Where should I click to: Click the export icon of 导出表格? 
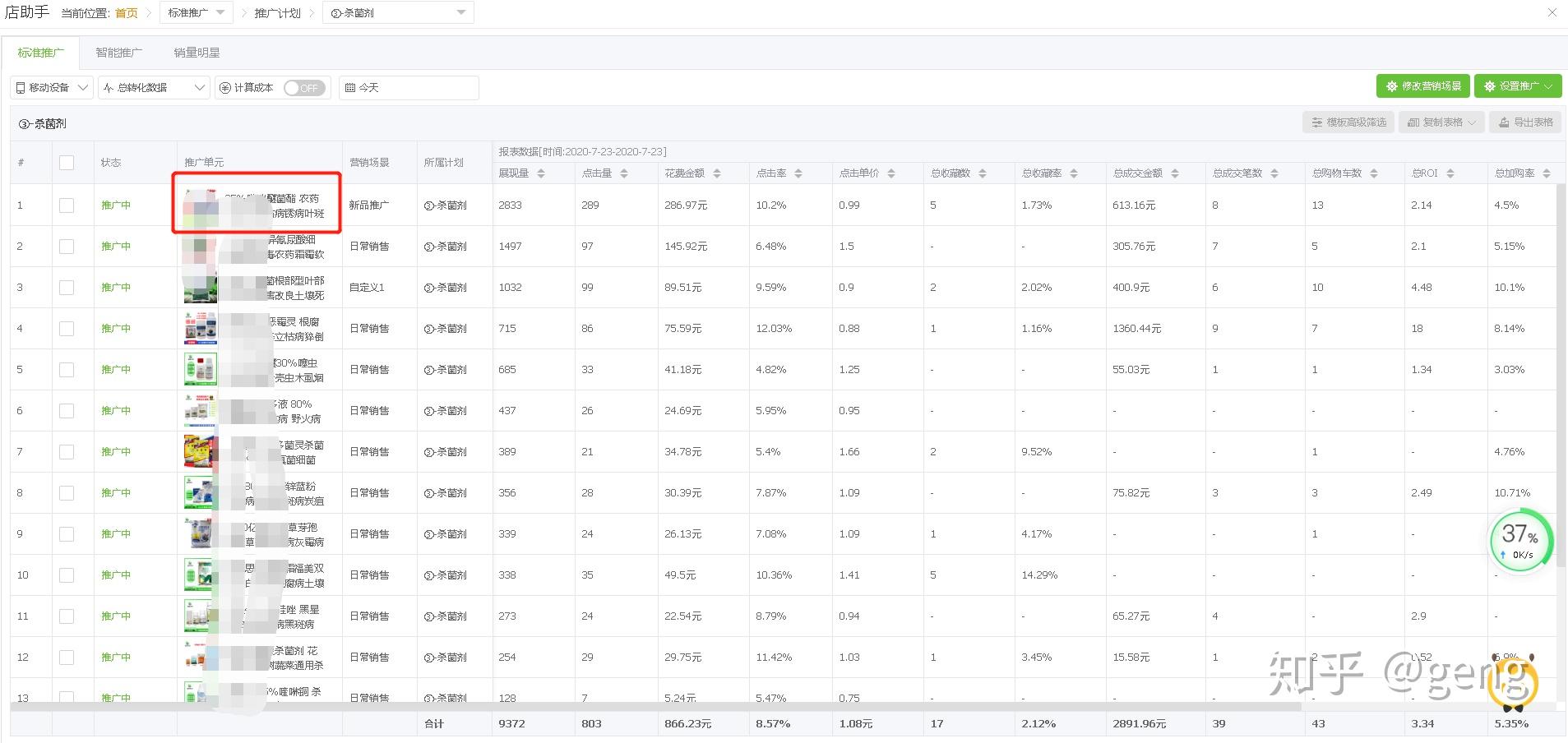[1505, 122]
